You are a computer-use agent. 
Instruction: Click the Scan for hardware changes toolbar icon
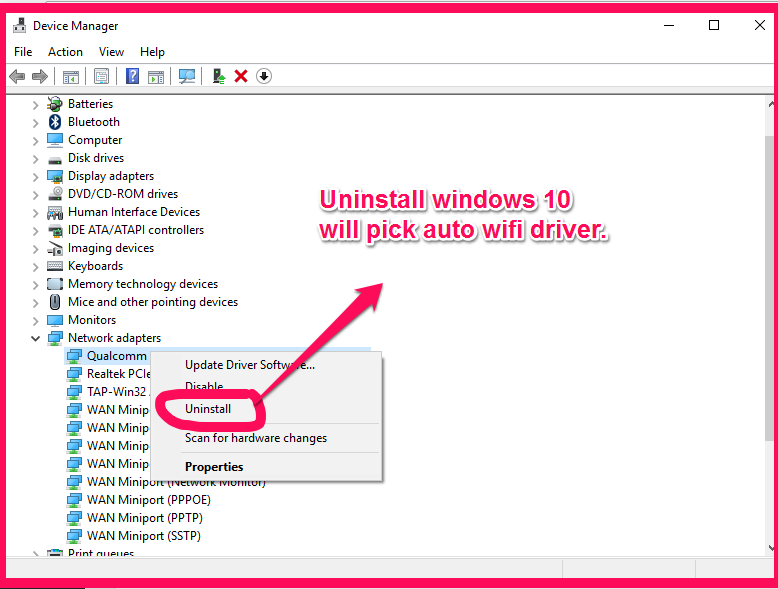pos(187,76)
